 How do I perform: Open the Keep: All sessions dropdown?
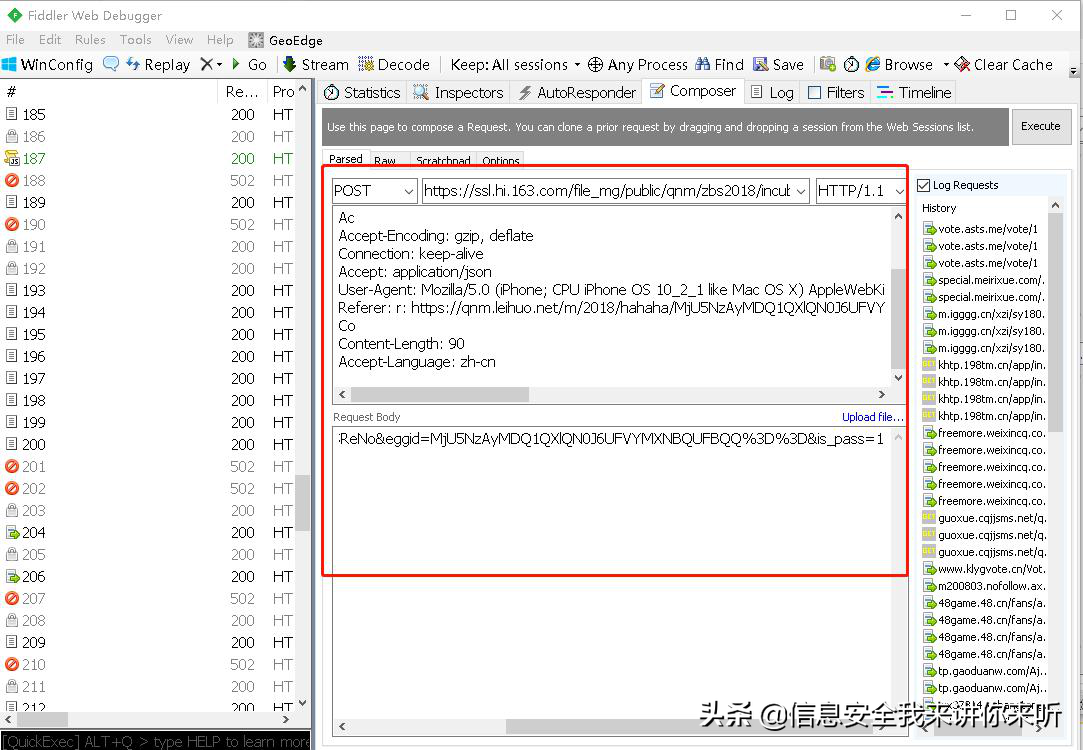pos(515,65)
